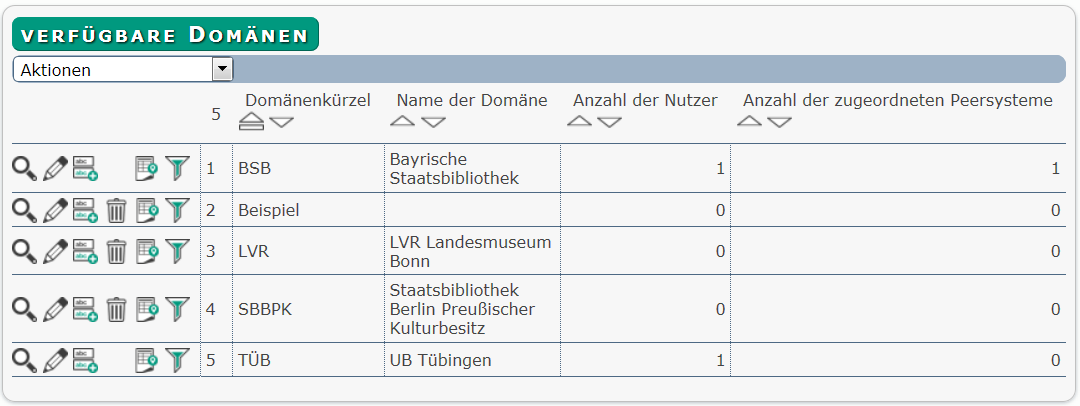The image size is (1080, 406).
Task: Select the Bayrische Staatsbibliothek name cell
Action: pyautogui.click(x=472, y=168)
